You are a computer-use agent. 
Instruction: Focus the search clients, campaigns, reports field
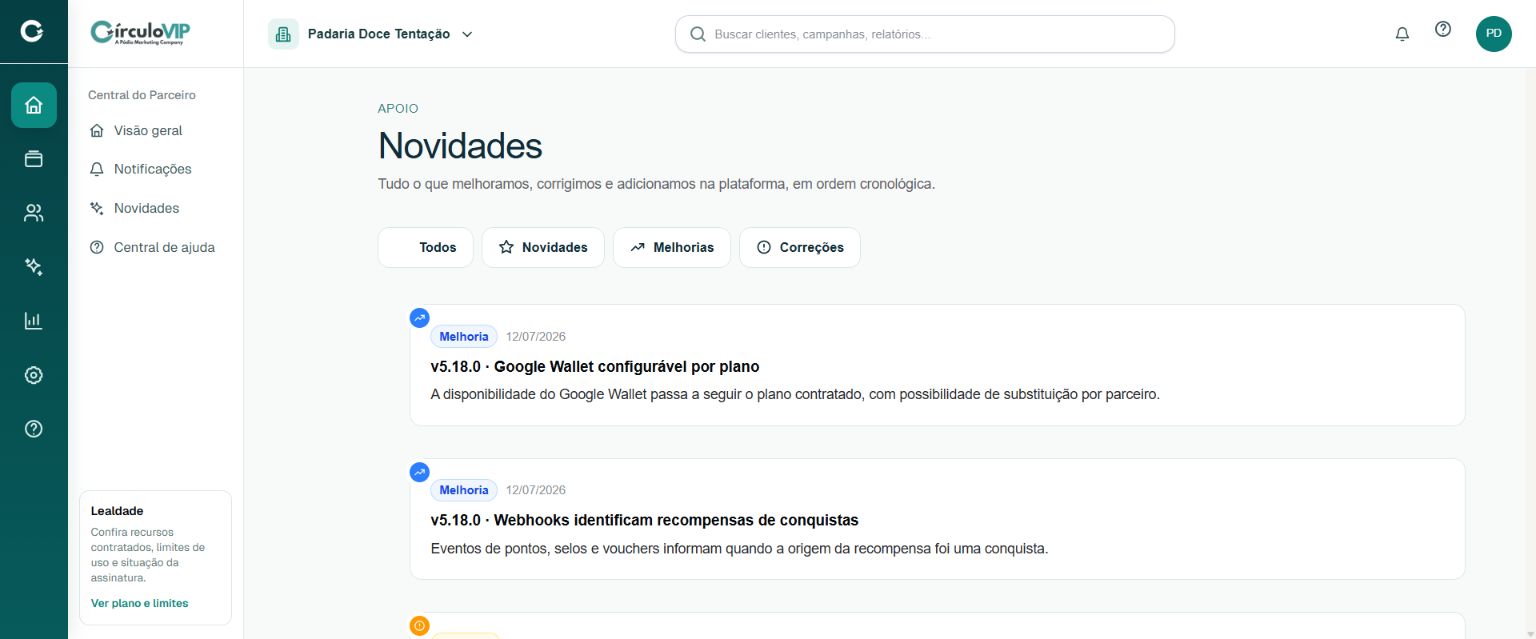pos(925,34)
